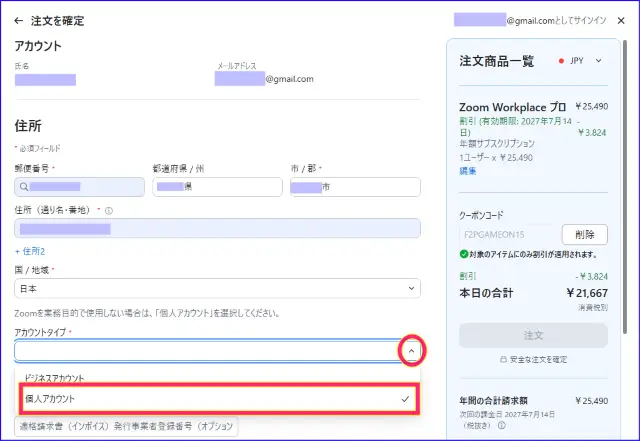Click the 注文 order button

(533, 335)
